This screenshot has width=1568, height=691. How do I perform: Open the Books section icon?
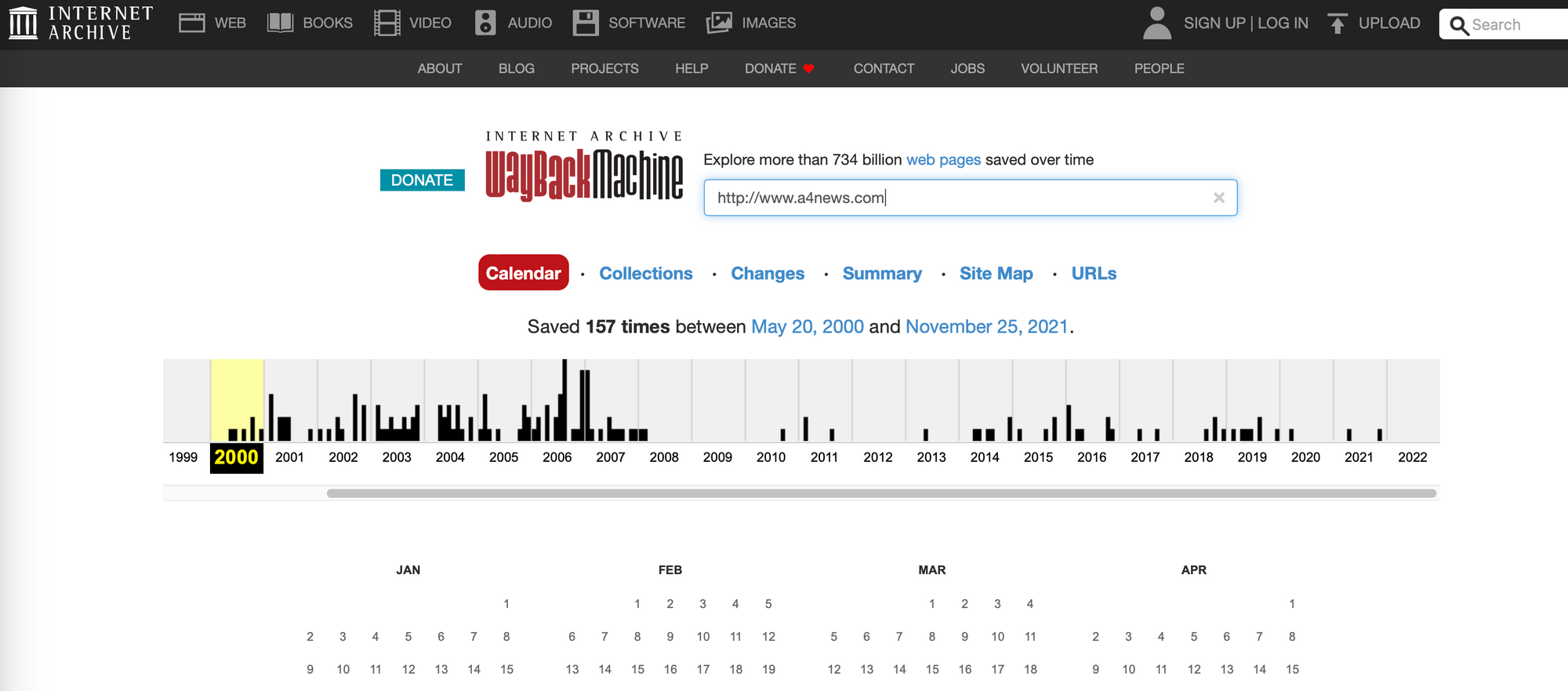pos(280,23)
